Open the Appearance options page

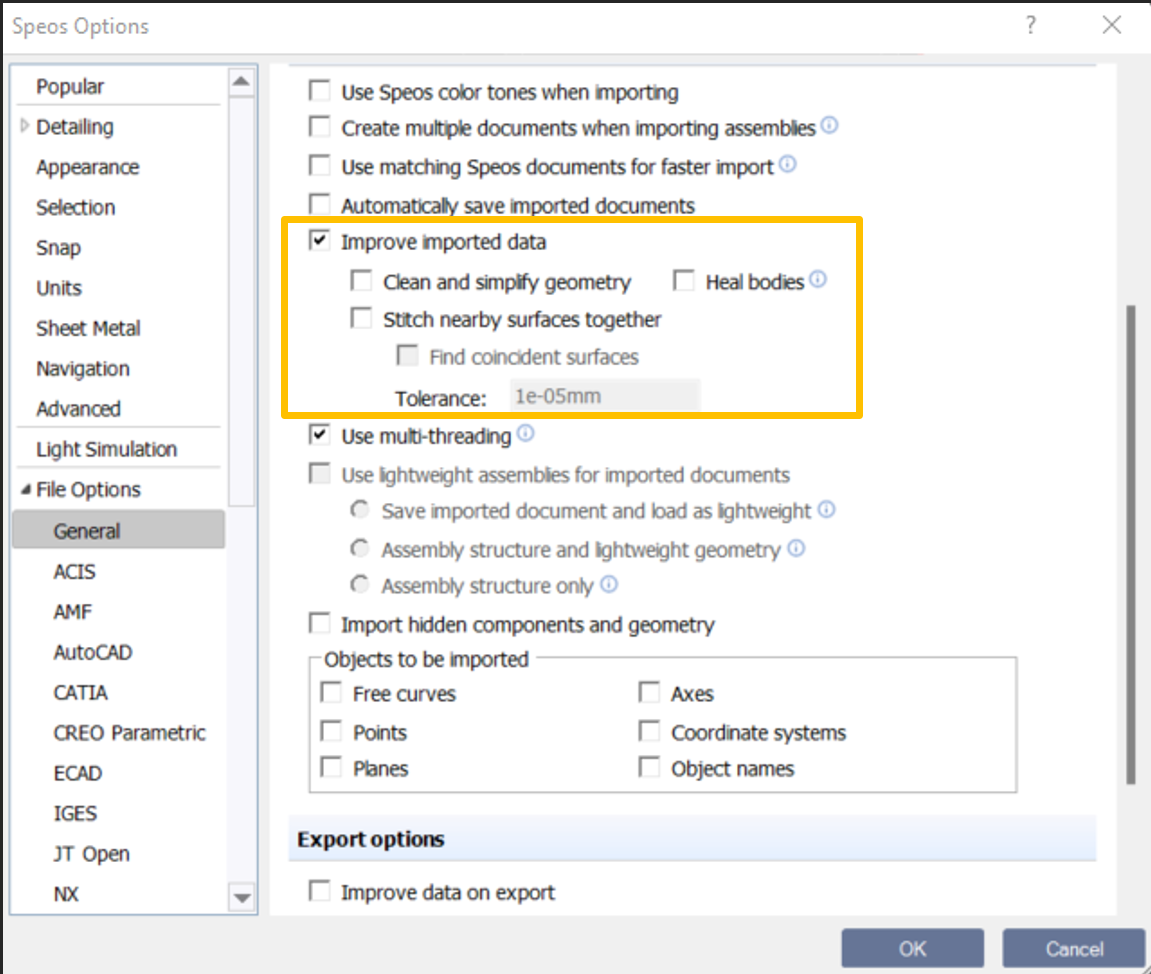tap(87, 167)
